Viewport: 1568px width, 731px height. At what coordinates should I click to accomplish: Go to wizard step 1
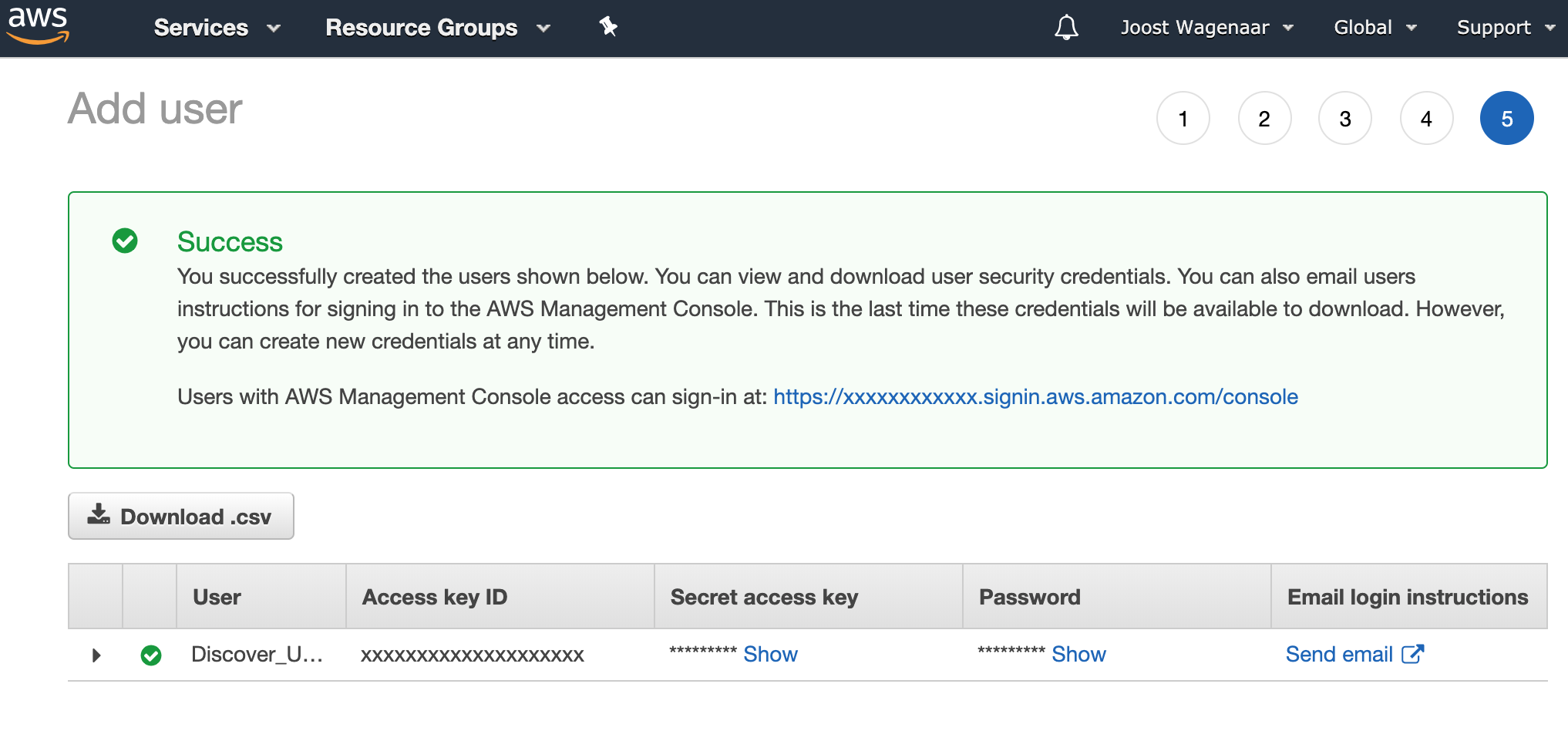point(1183,119)
